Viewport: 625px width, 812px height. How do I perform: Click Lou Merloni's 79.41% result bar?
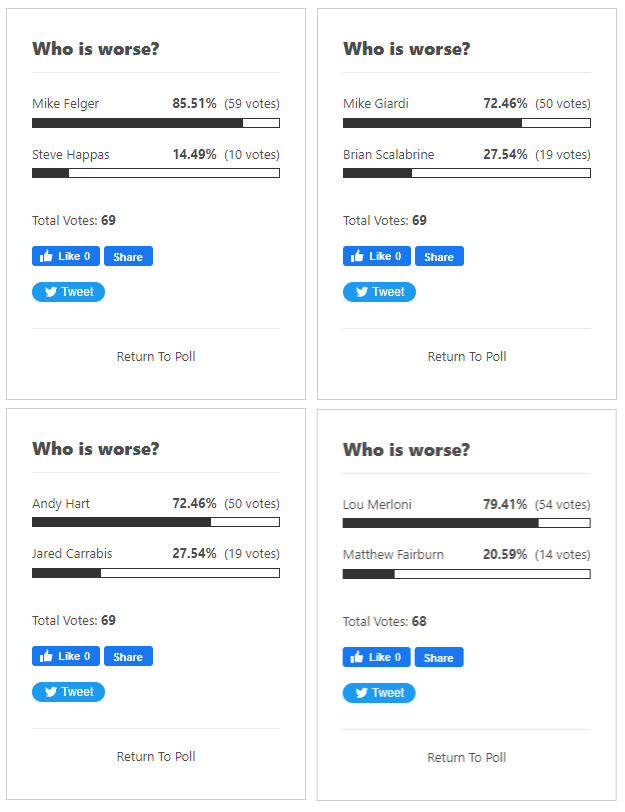pyautogui.click(x=467, y=523)
